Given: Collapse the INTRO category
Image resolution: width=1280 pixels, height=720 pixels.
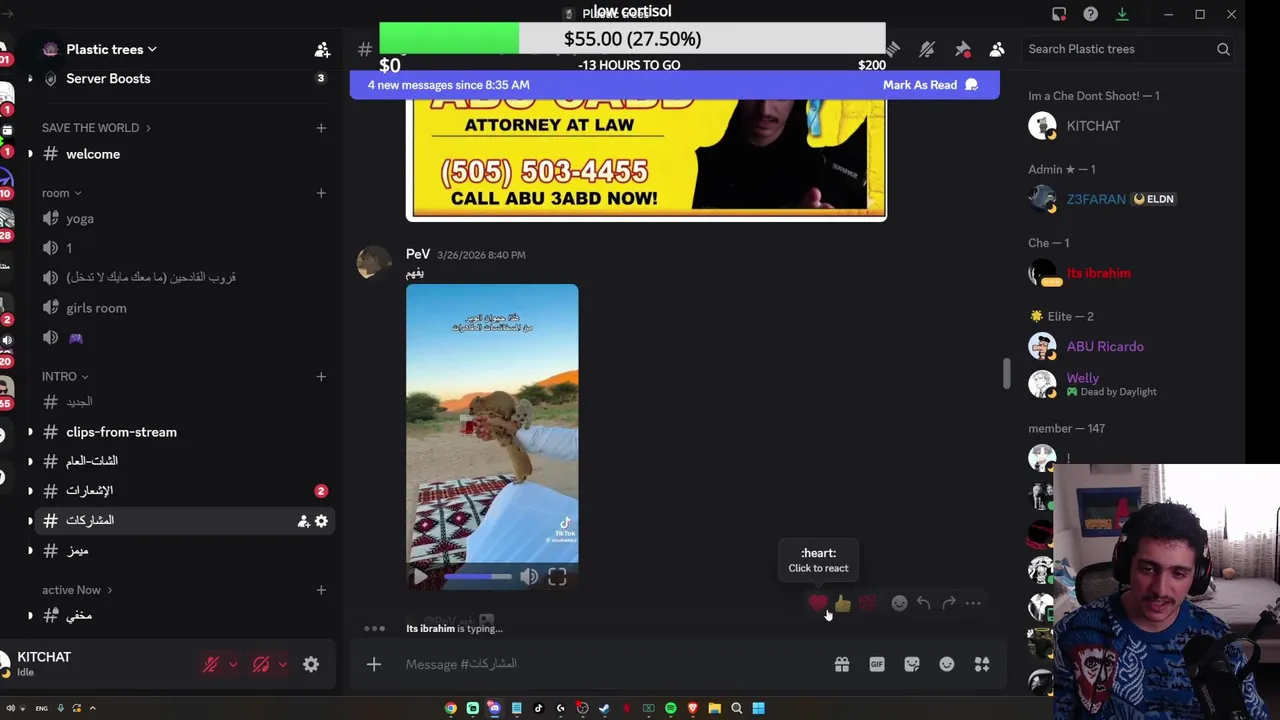Looking at the screenshot, I should tap(65, 377).
